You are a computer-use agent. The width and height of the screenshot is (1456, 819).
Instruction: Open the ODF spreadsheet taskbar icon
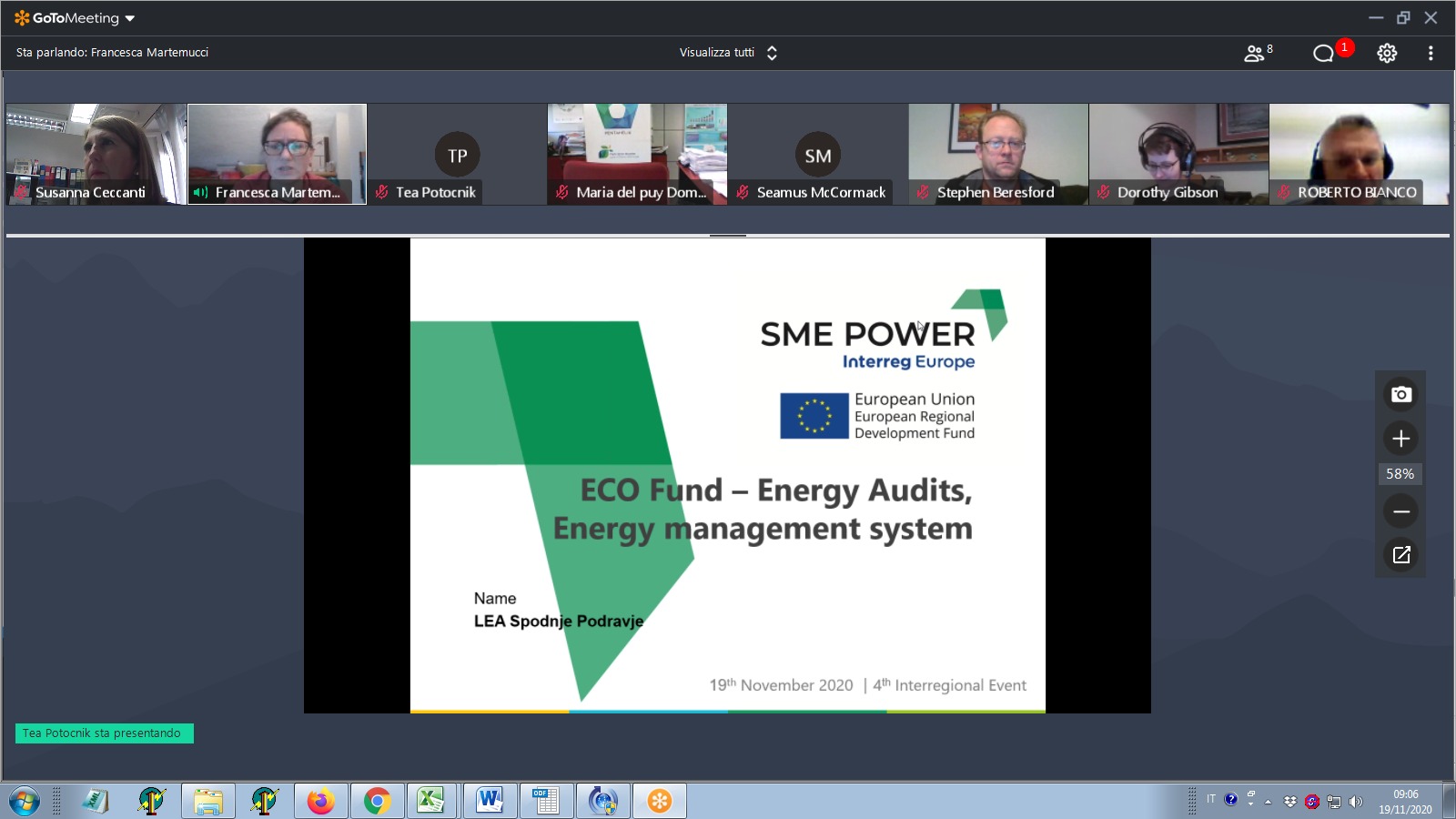(x=546, y=802)
